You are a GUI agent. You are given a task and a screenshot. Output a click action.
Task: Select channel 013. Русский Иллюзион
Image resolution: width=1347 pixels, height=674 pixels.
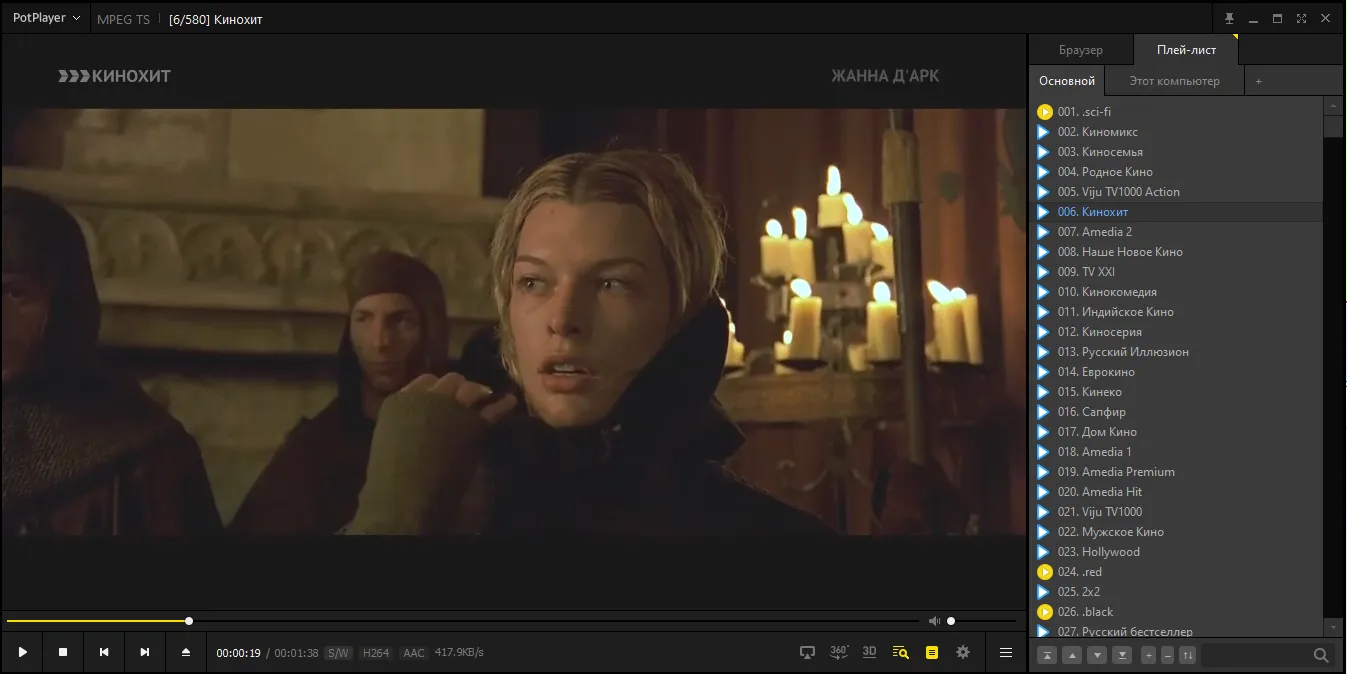(1176, 352)
